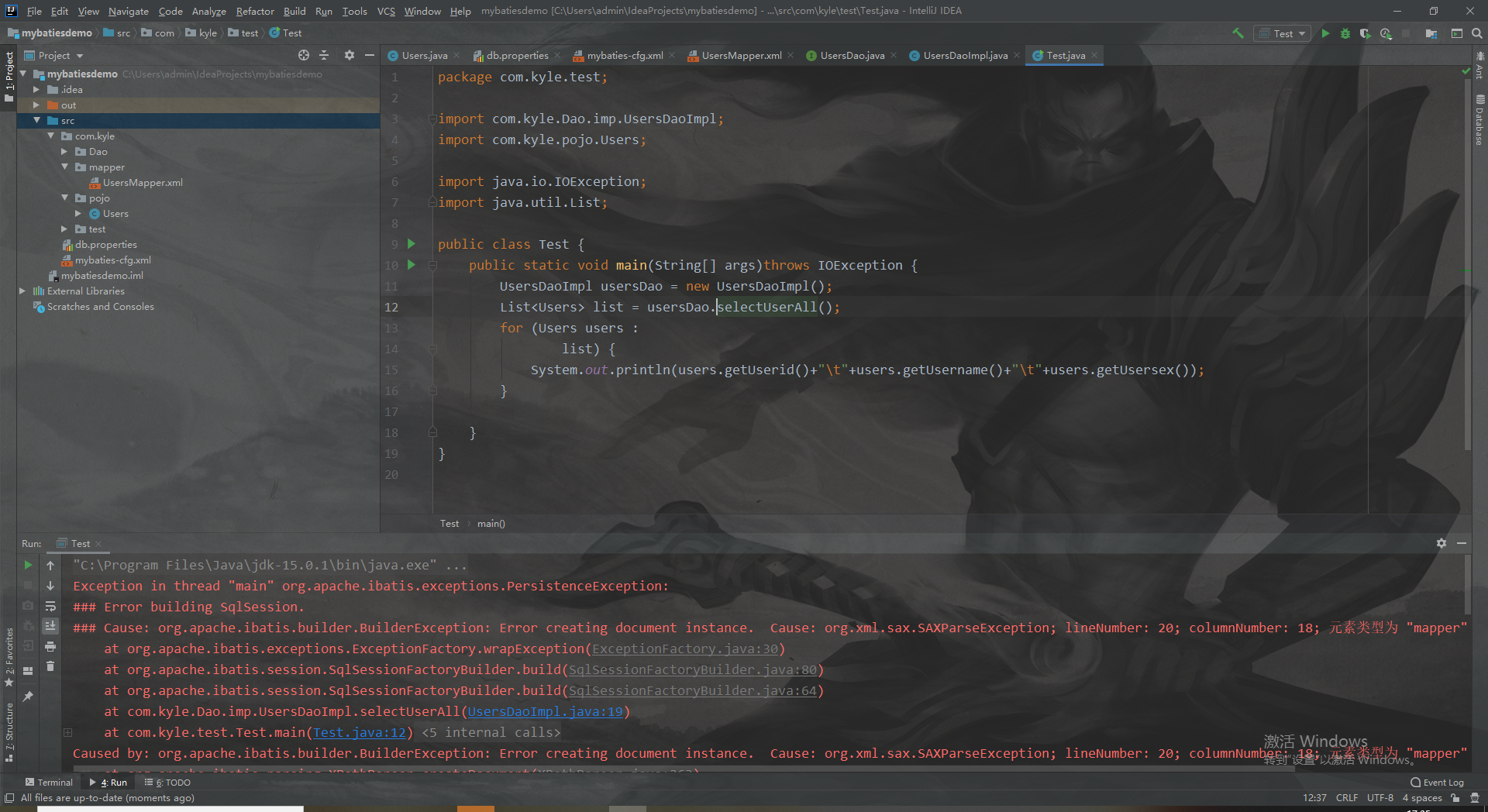1488x812 pixels.
Task: Open the Refactor menu
Action: click(255, 11)
